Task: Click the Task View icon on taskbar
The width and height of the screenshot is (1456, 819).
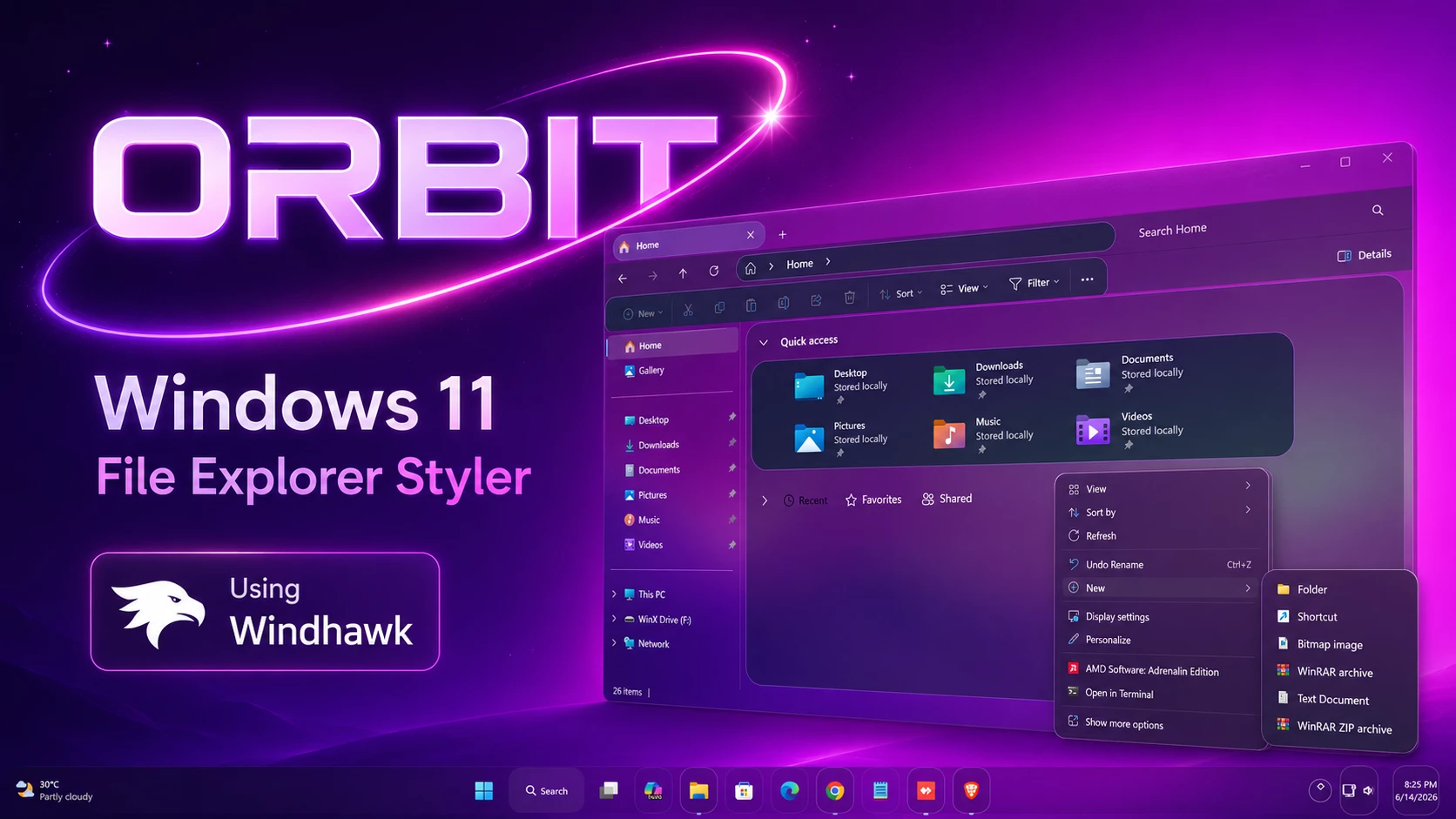Action: click(609, 790)
